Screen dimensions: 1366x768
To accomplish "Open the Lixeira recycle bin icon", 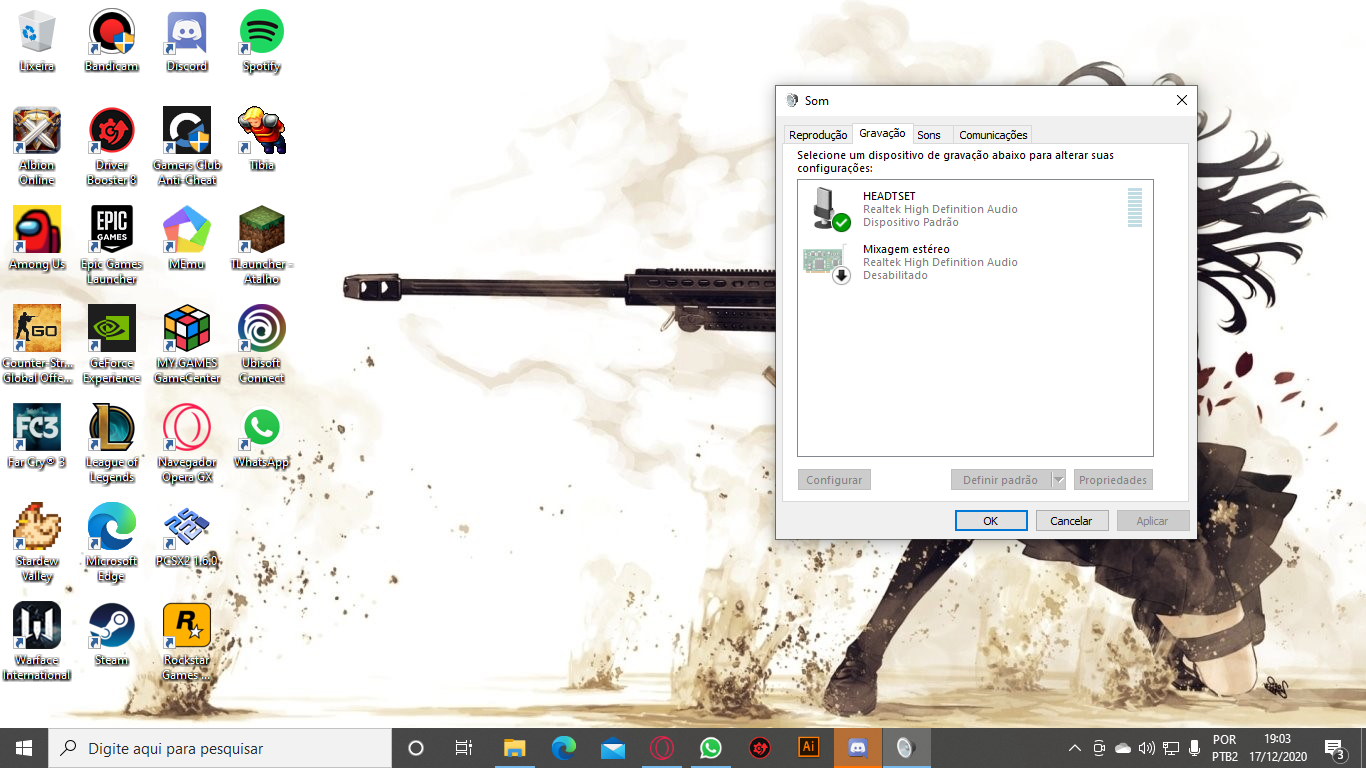I will (x=37, y=40).
